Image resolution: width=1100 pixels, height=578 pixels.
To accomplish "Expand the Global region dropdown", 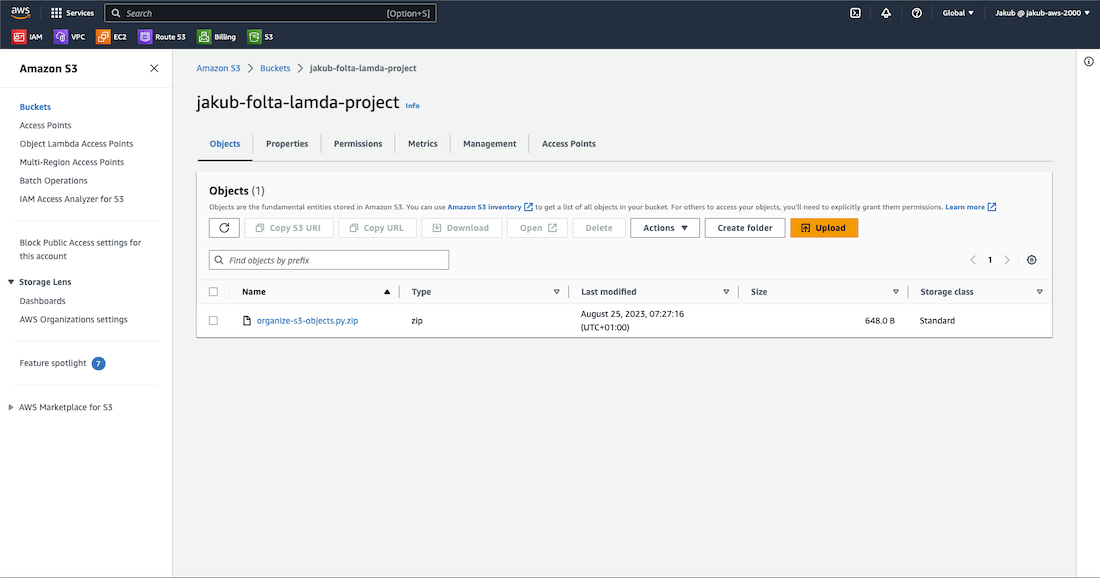I will tap(958, 13).
